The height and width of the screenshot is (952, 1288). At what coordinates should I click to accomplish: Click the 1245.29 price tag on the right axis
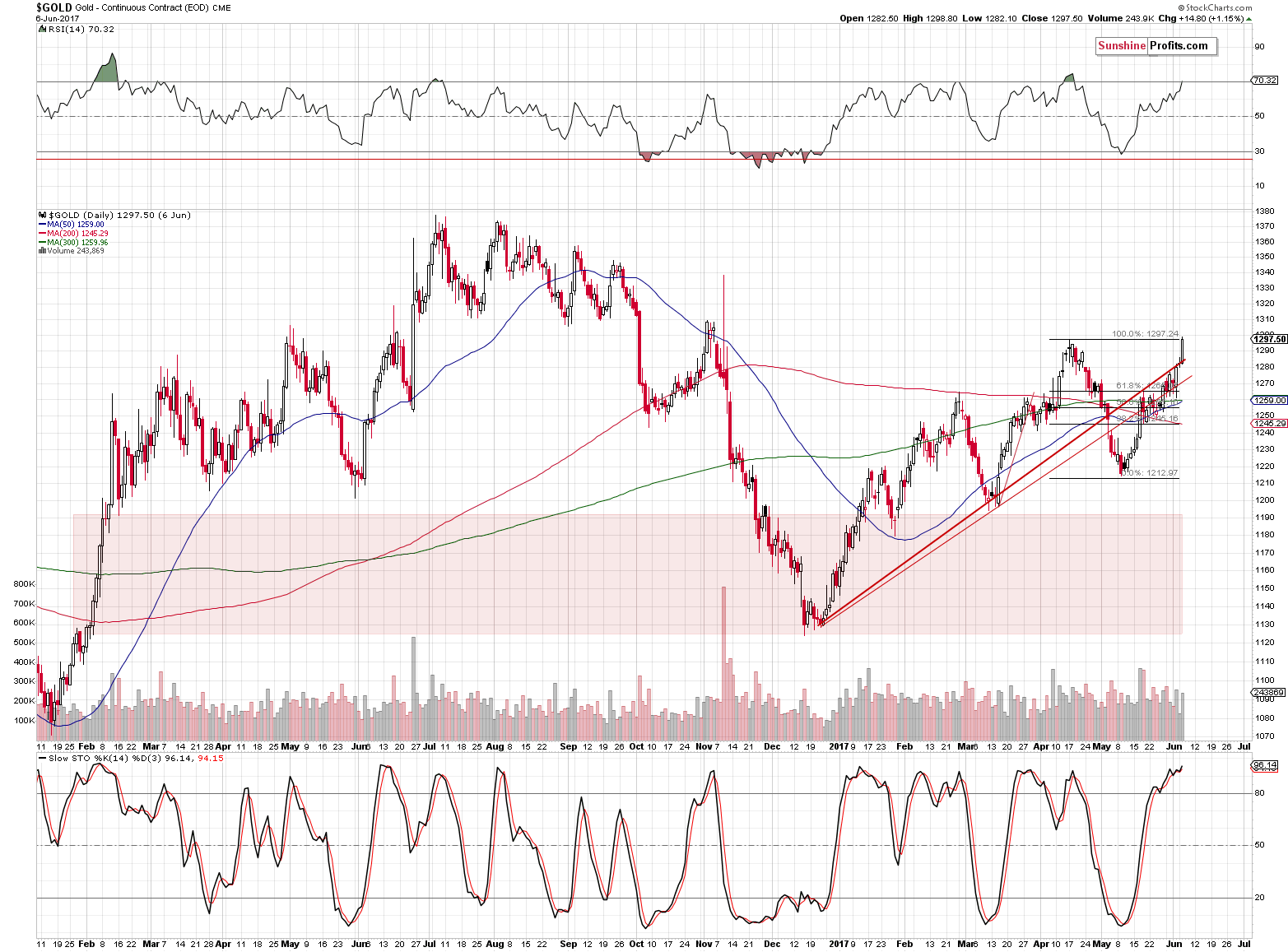coord(1269,424)
